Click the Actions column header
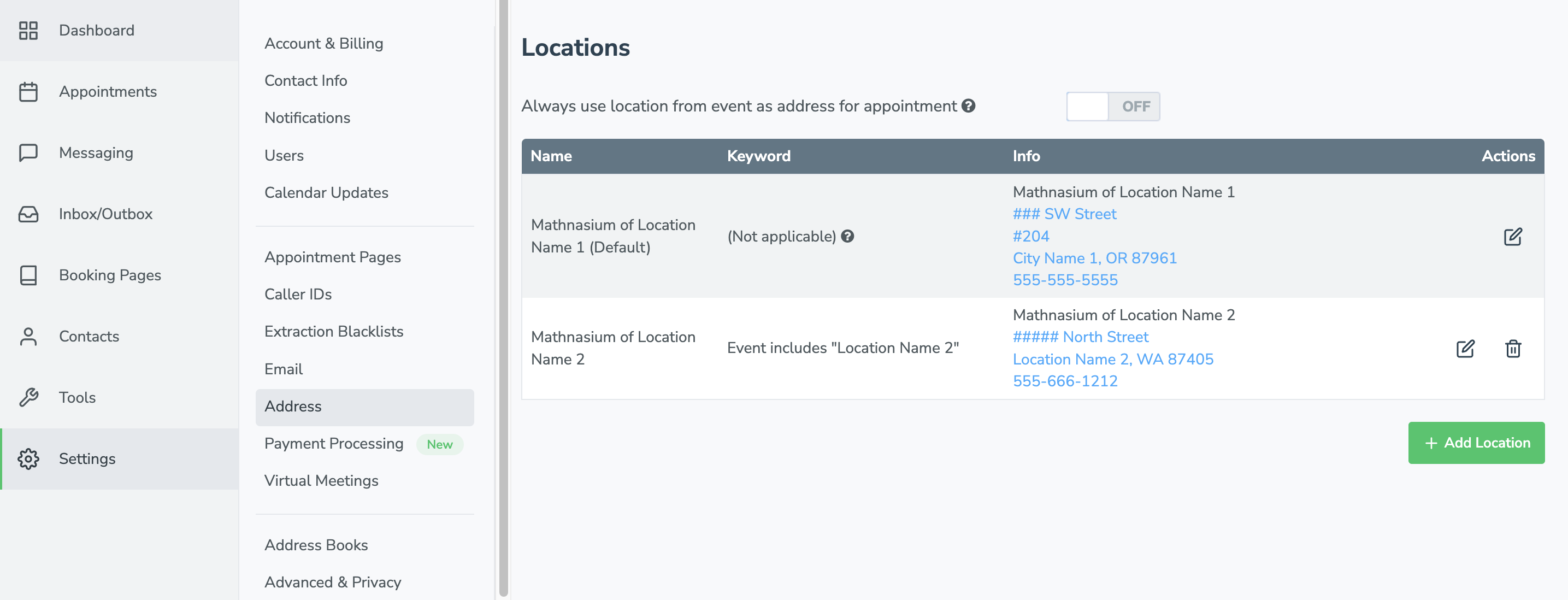 (1508, 156)
